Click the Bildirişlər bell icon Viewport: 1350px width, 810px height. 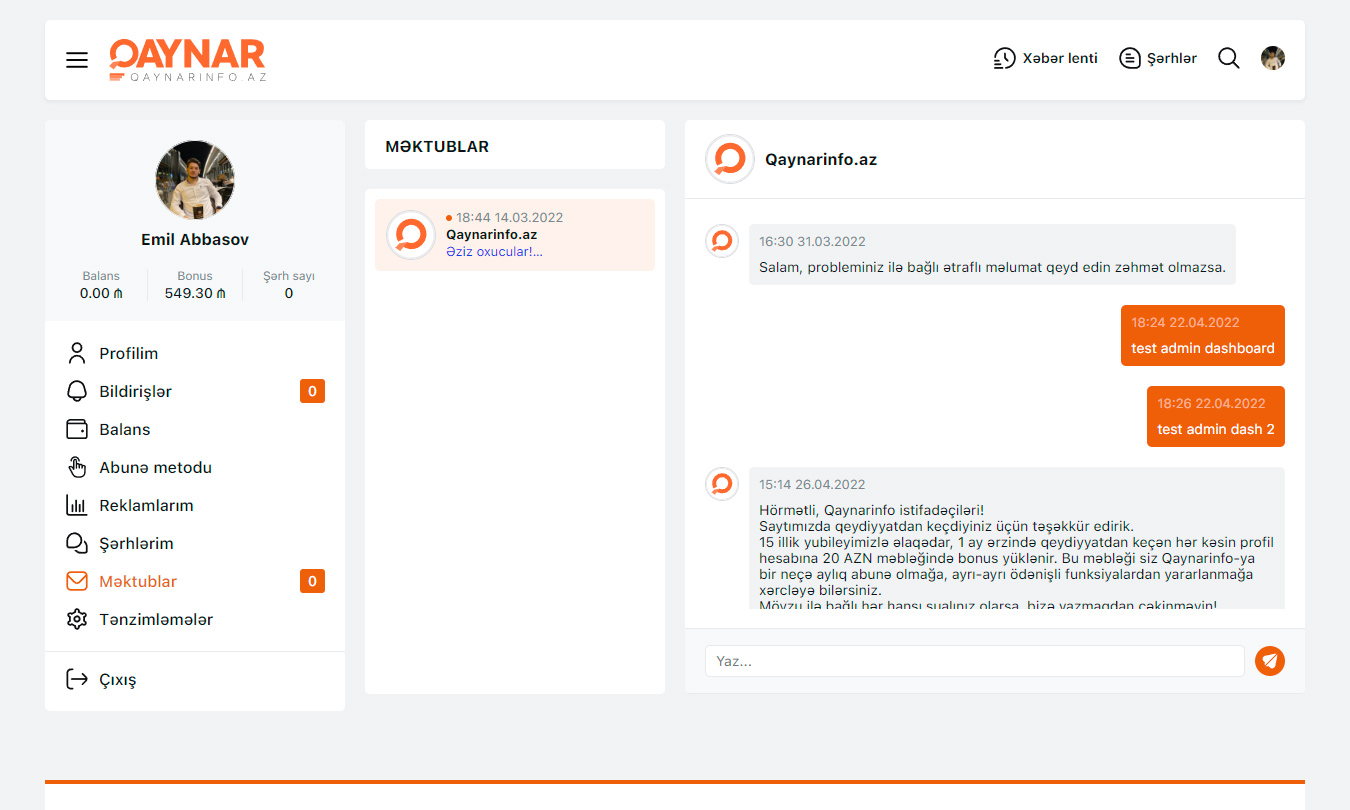(x=77, y=391)
